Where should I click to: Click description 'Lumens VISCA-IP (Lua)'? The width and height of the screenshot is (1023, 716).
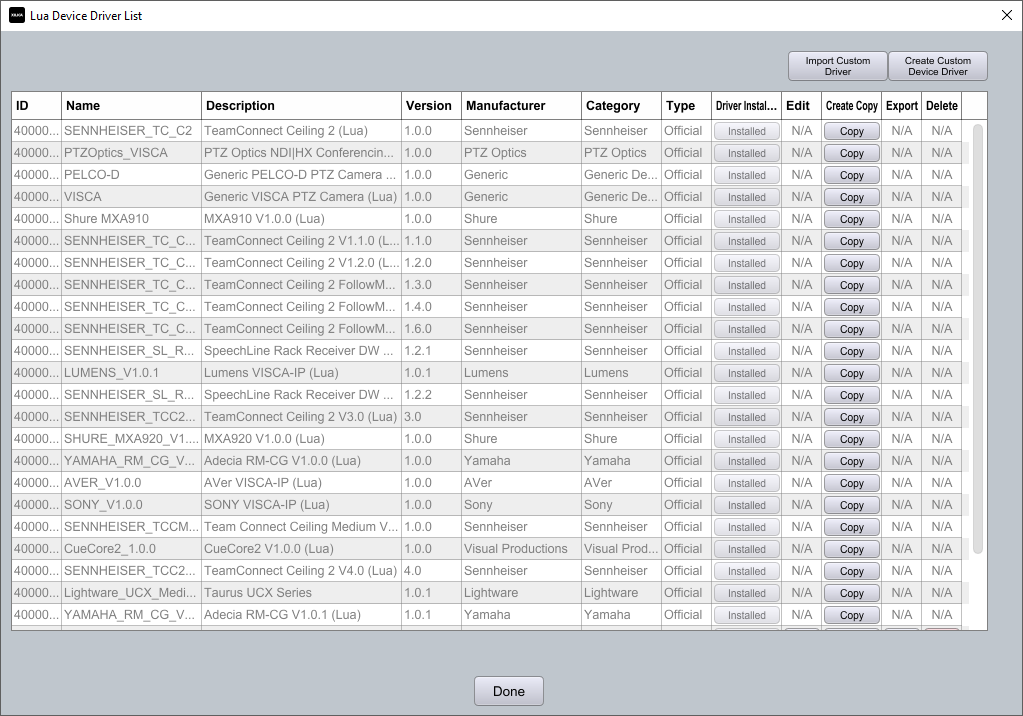pyautogui.click(x=301, y=373)
